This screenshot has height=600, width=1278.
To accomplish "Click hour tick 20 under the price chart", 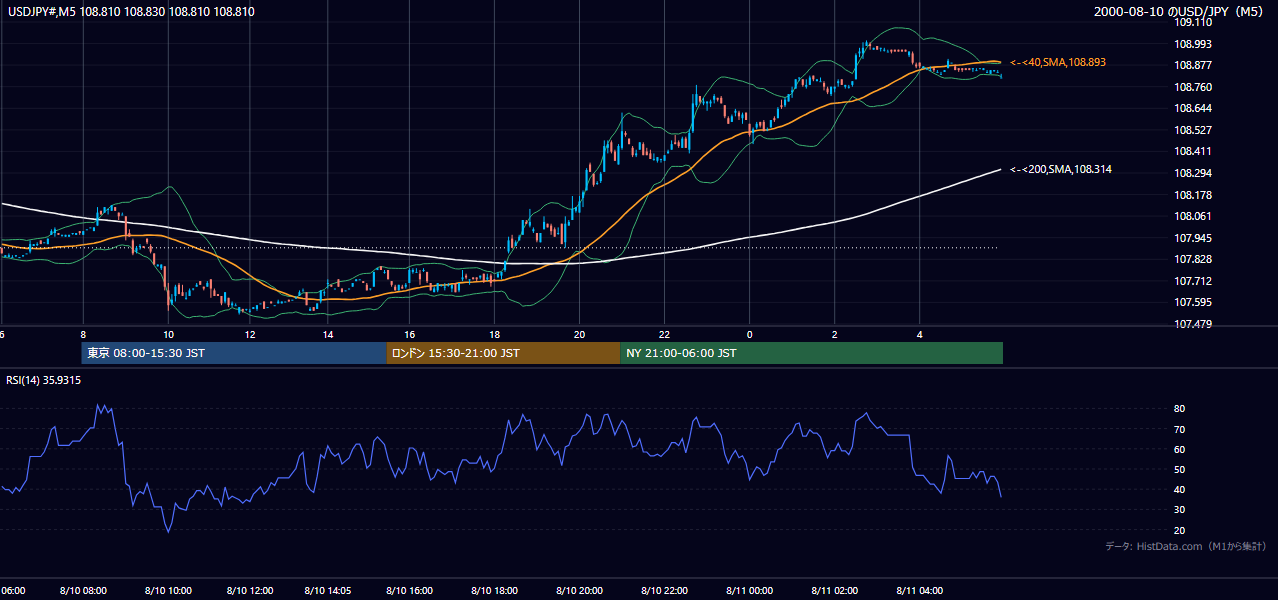I will coord(579,334).
